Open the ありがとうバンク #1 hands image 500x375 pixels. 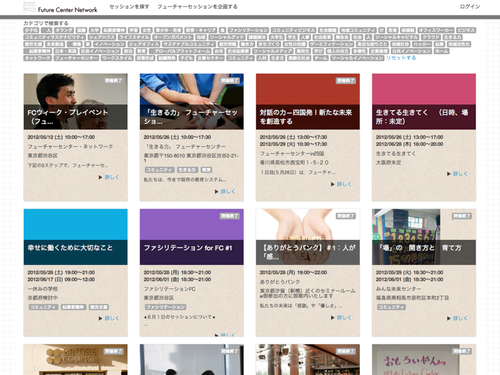pos(308,237)
